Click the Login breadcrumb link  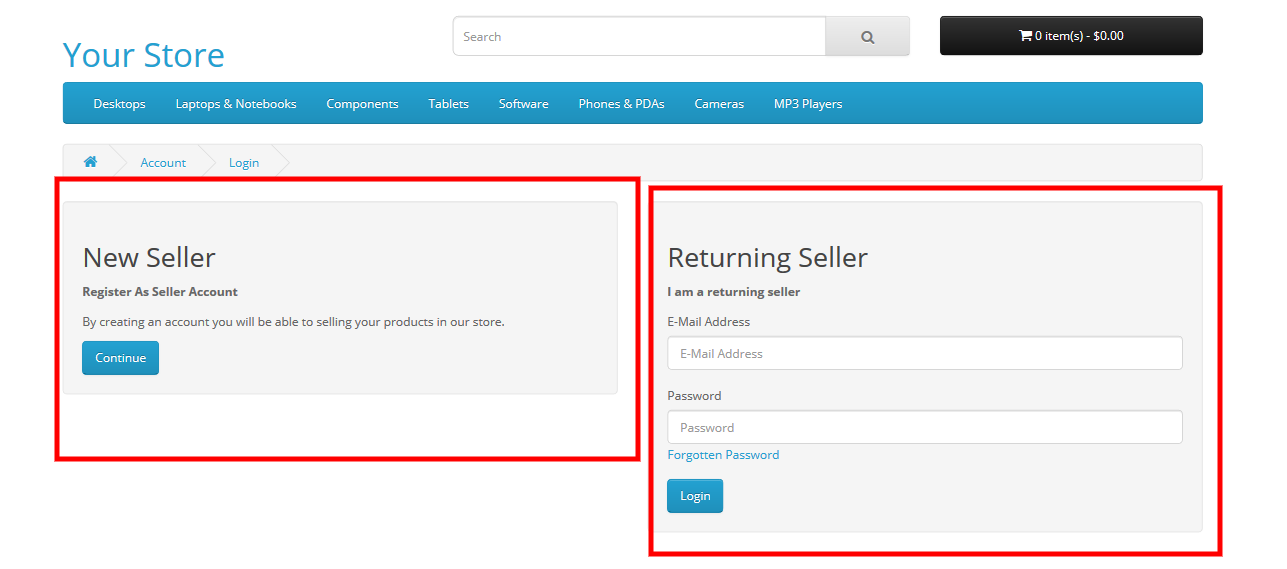coord(244,163)
